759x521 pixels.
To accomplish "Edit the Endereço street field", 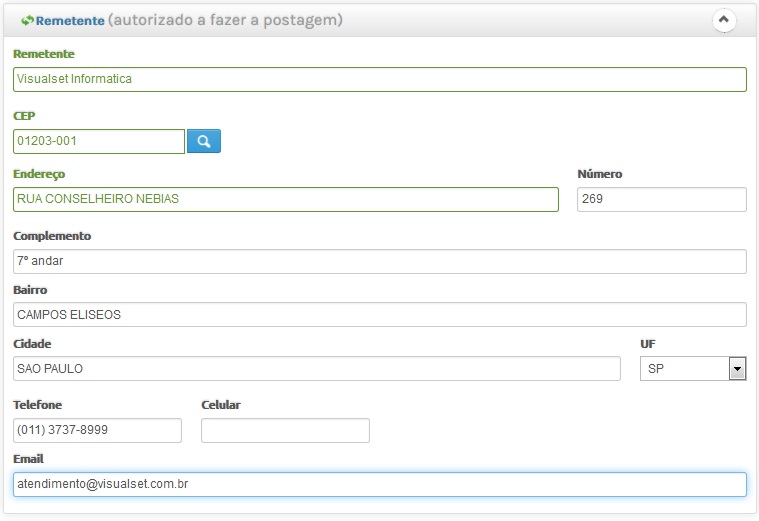I will coord(286,199).
